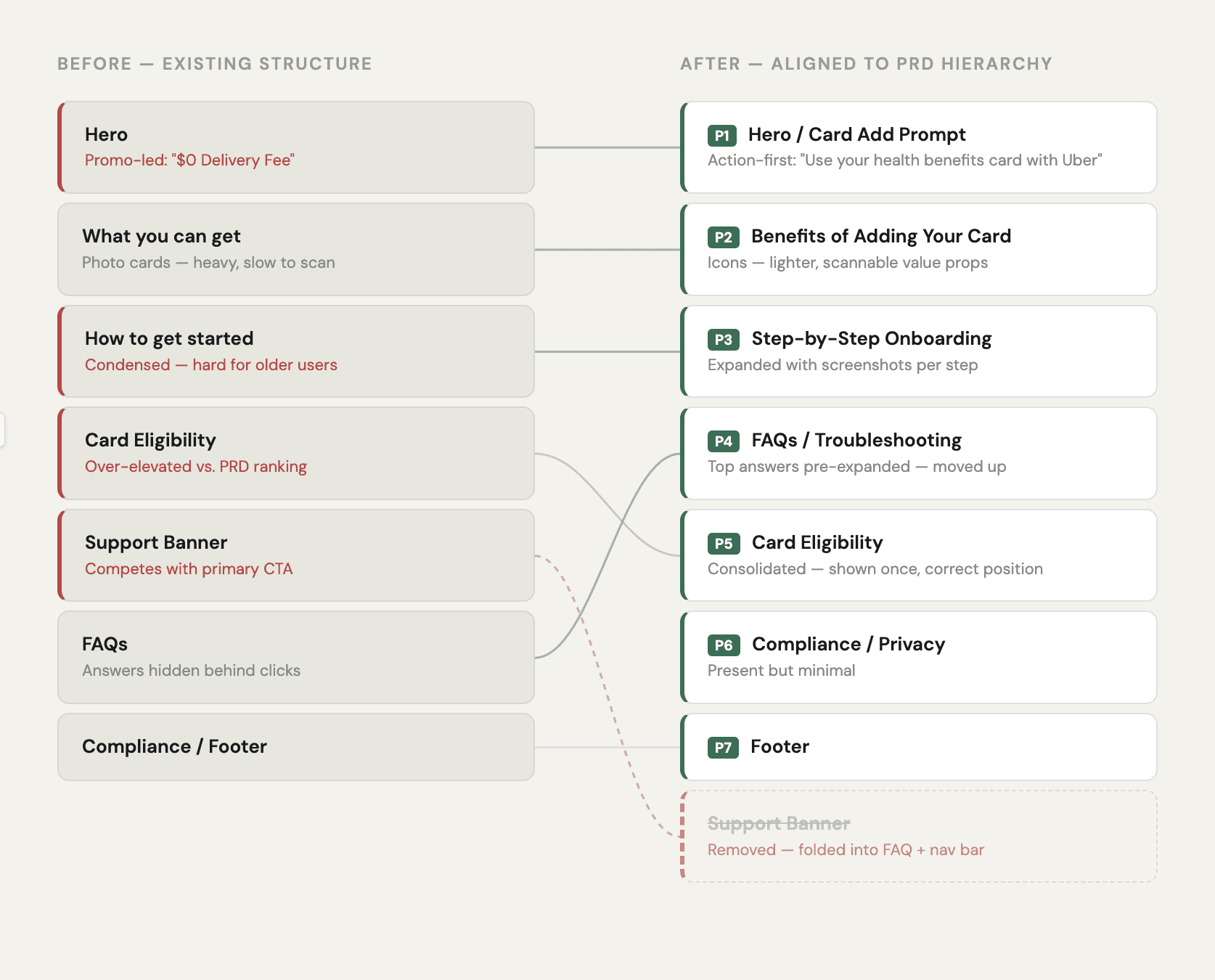Click the P1 priority badge

(722, 135)
